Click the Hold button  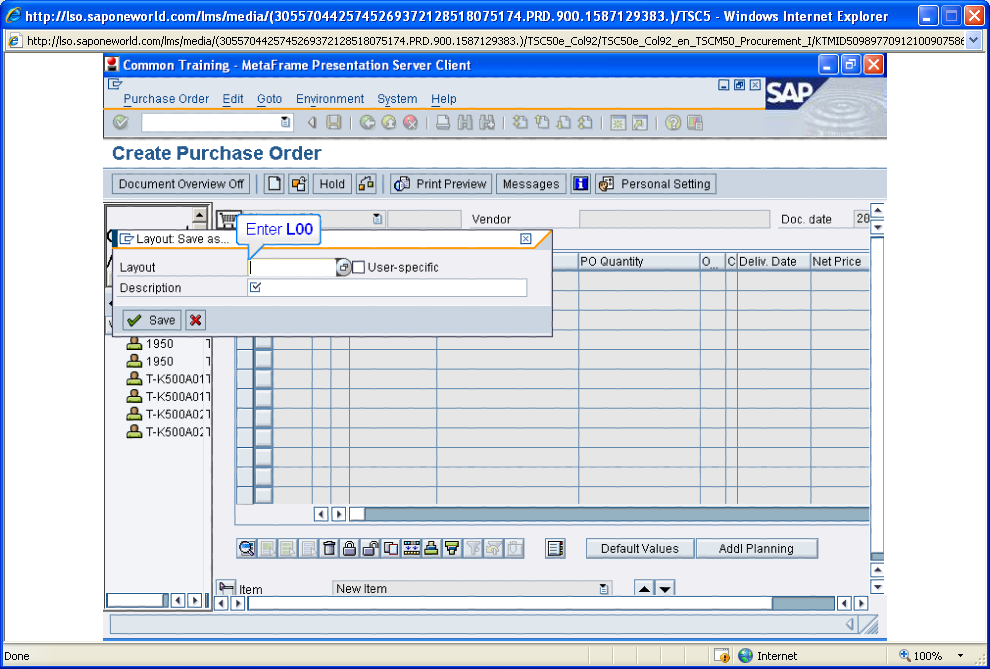[332, 184]
